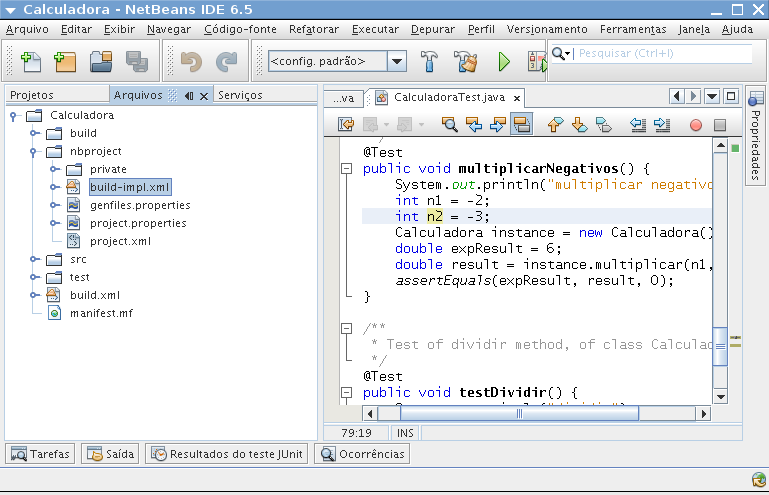Open the Versionamento menu
Image resolution: width=769 pixels, height=495 pixels.
pos(547,29)
